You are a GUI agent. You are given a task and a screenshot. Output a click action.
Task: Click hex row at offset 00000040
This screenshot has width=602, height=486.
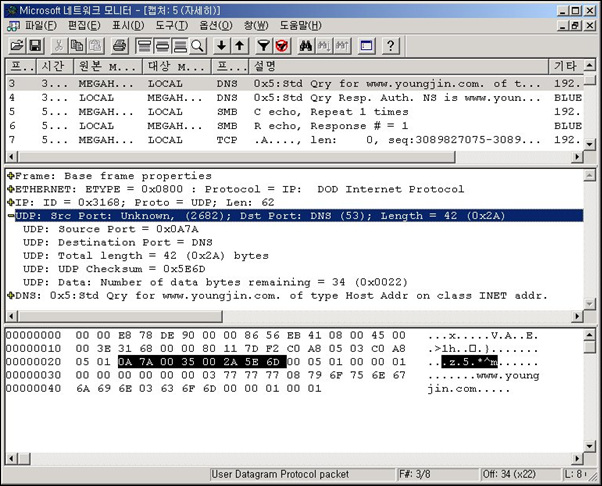click(x=258, y=388)
